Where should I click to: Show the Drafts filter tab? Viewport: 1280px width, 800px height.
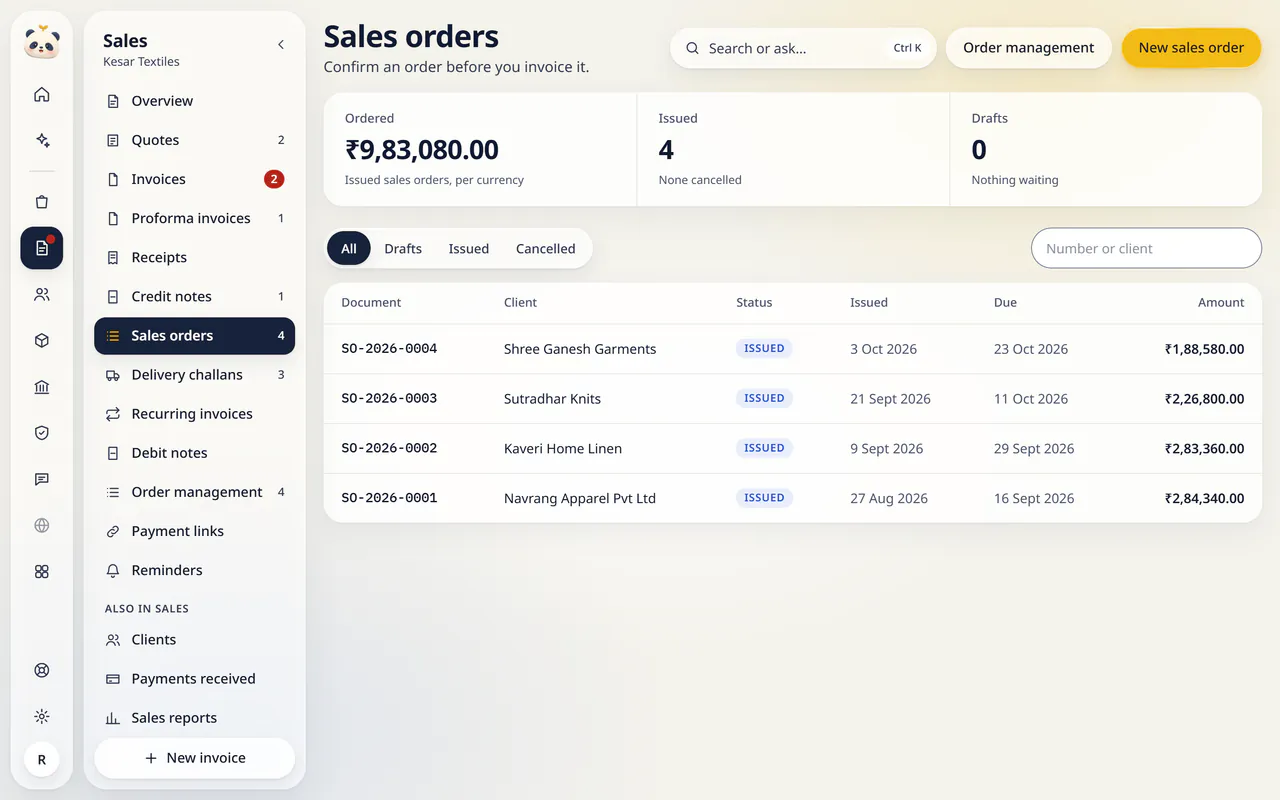(x=403, y=248)
